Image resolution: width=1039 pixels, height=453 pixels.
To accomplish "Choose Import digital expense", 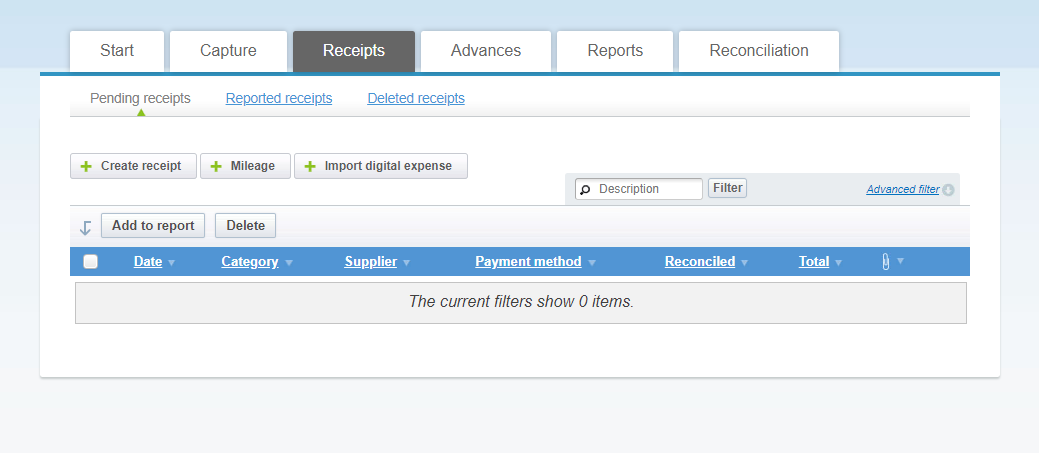I will [380, 166].
